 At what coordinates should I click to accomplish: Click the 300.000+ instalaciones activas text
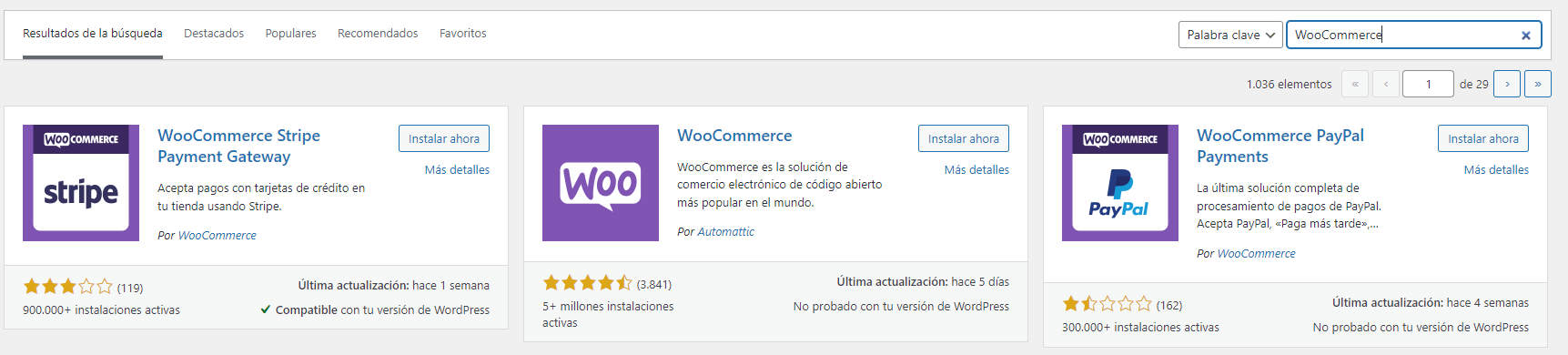[1140, 328]
